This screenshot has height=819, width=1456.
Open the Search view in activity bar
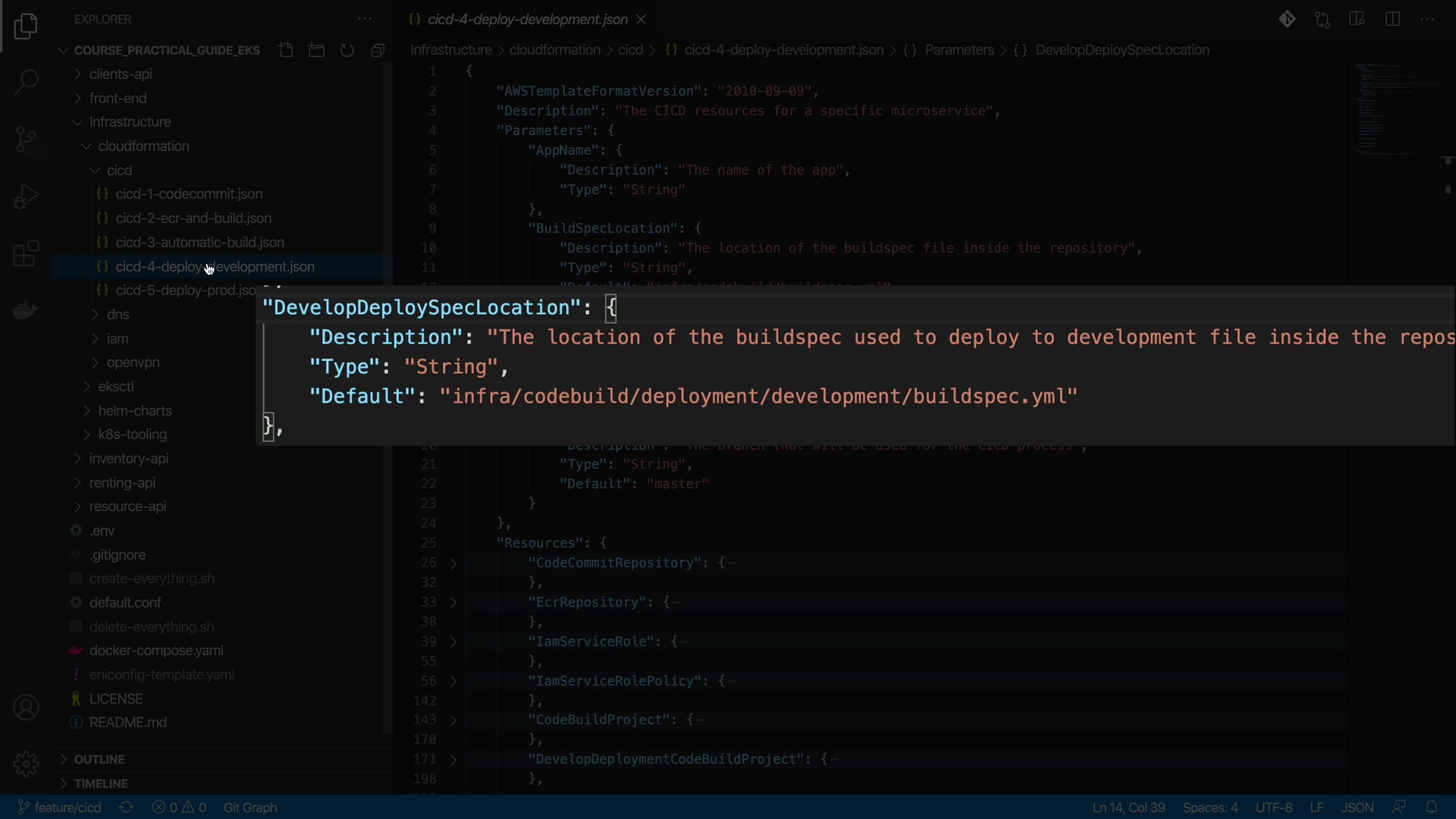click(26, 82)
